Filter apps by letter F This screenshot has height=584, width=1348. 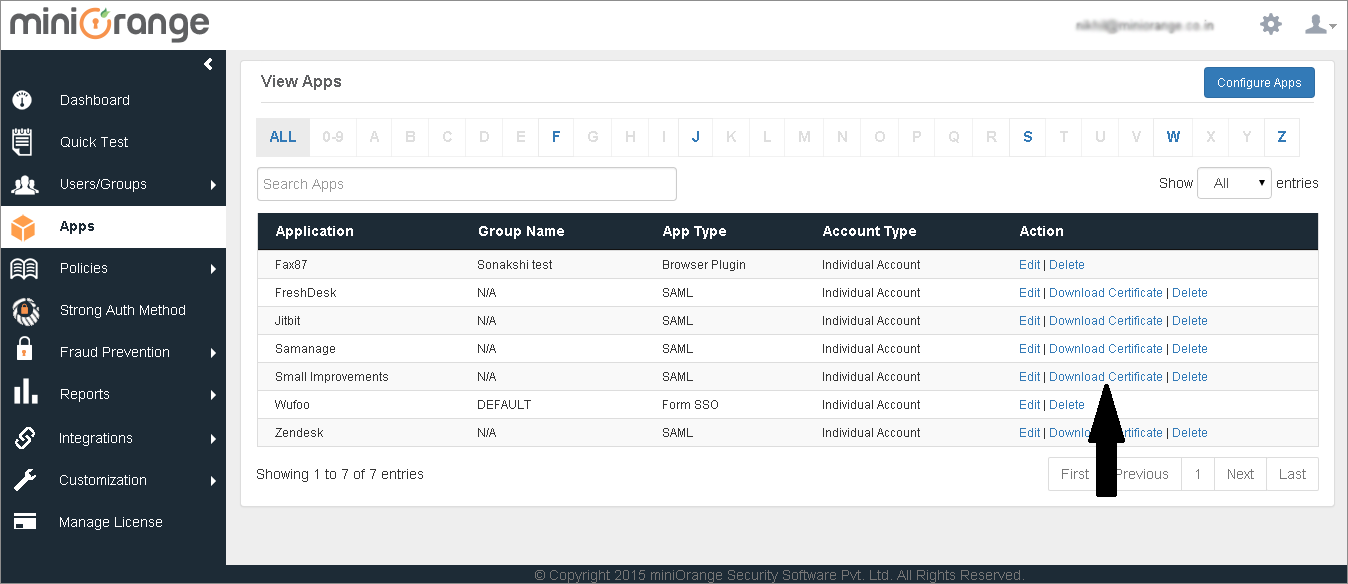pos(556,137)
